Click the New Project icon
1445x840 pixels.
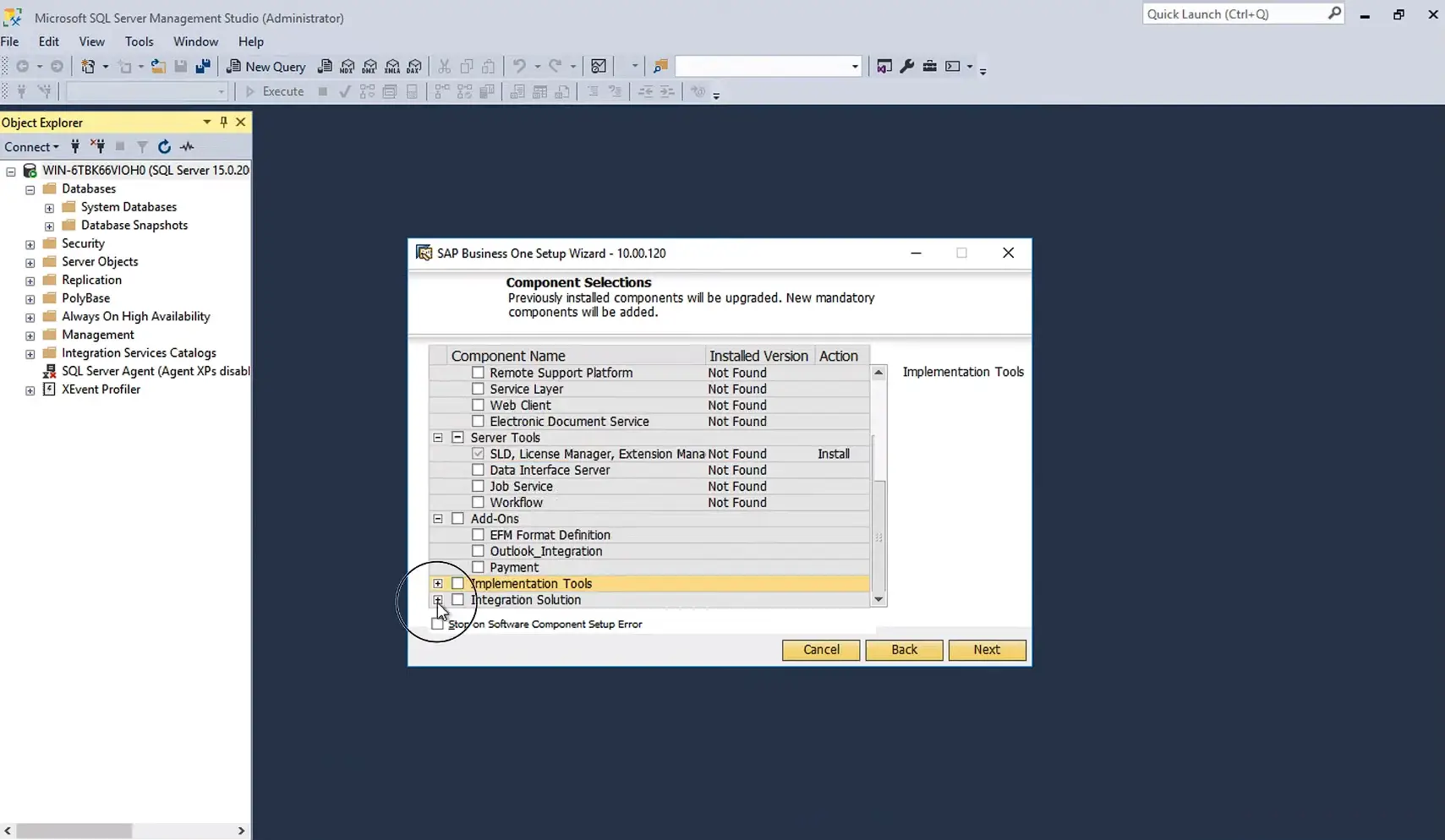88,66
